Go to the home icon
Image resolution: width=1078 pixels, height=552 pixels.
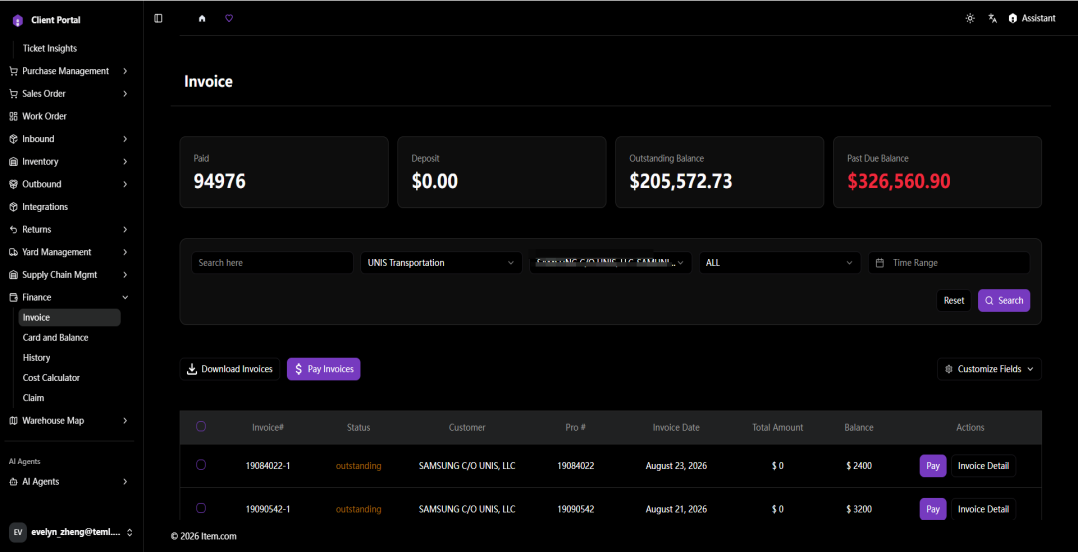tap(202, 19)
